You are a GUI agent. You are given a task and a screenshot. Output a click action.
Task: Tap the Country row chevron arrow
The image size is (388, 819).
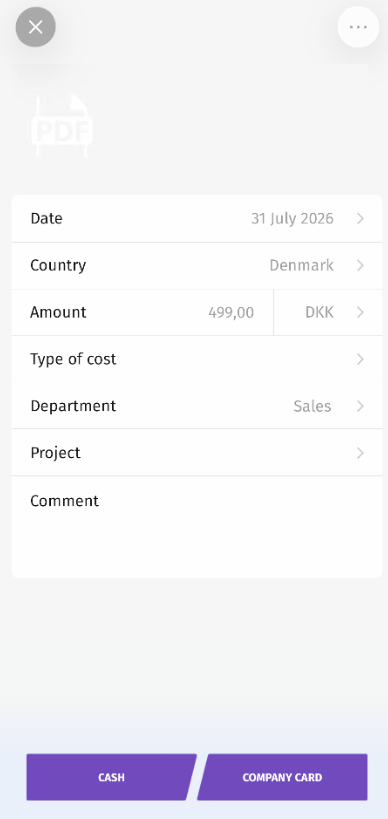[x=360, y=265]
